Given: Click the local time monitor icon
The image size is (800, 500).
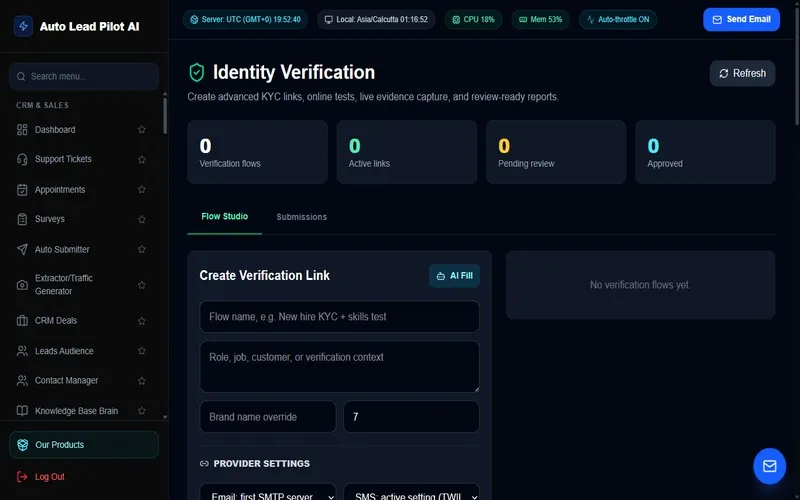Looking at the screenshot, I should 329,19.
